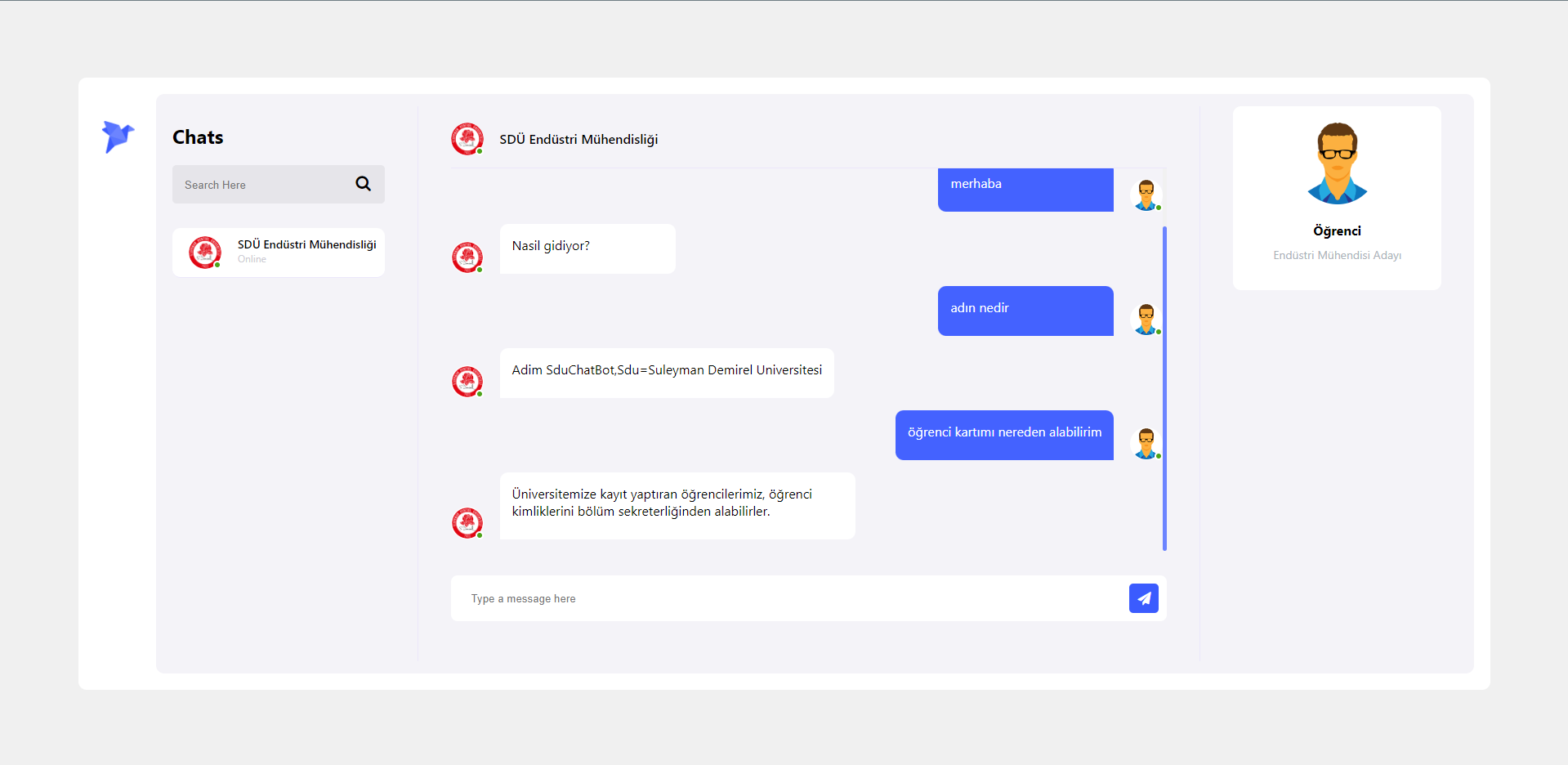Click bot avatar beside "Üniversitemize kayıt" message

point(467,523)
